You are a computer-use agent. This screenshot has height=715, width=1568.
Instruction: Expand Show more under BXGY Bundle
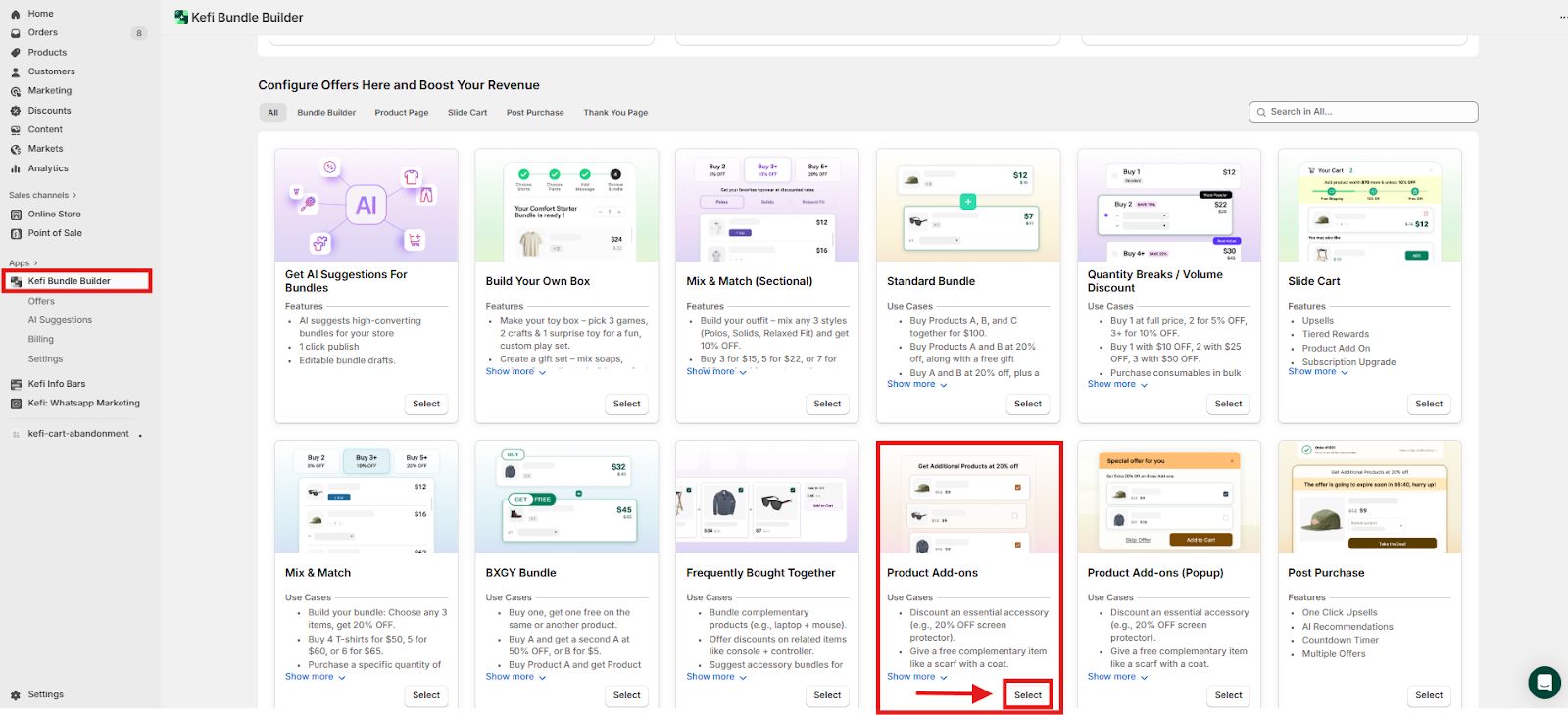coord(515,677)
